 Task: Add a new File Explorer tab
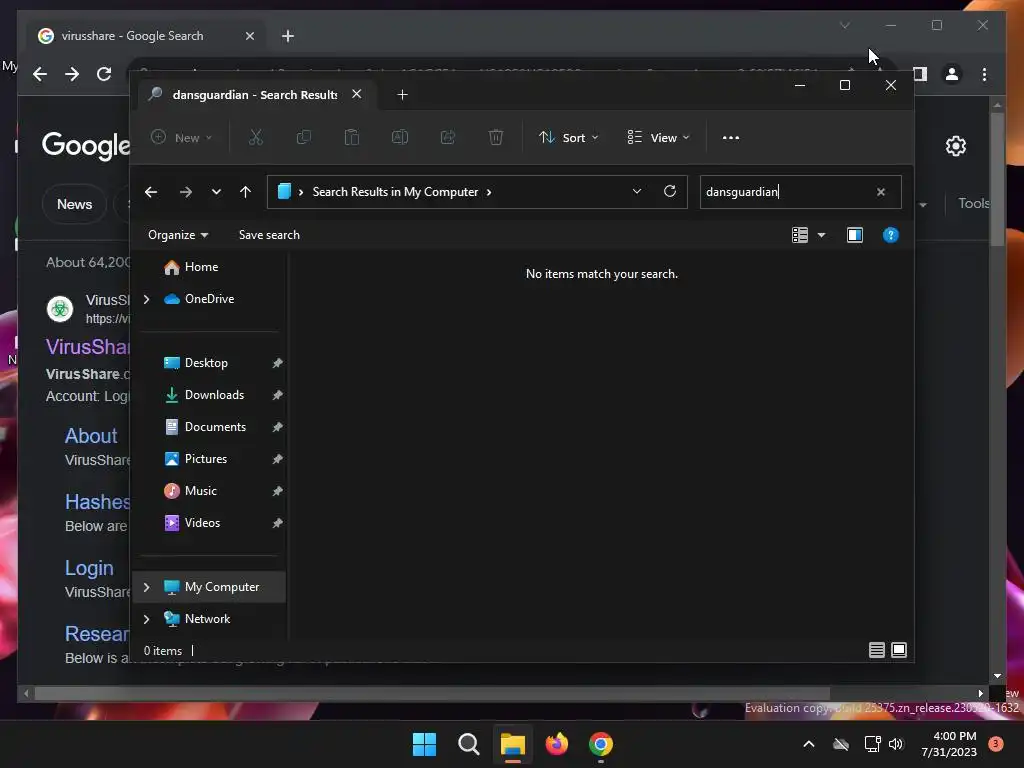[402, 95]
